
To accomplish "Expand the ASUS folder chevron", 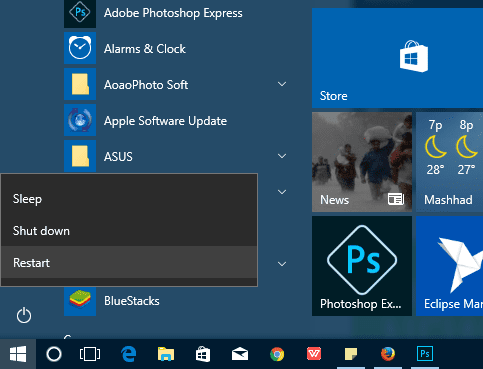I will click(x=282, y=156).
